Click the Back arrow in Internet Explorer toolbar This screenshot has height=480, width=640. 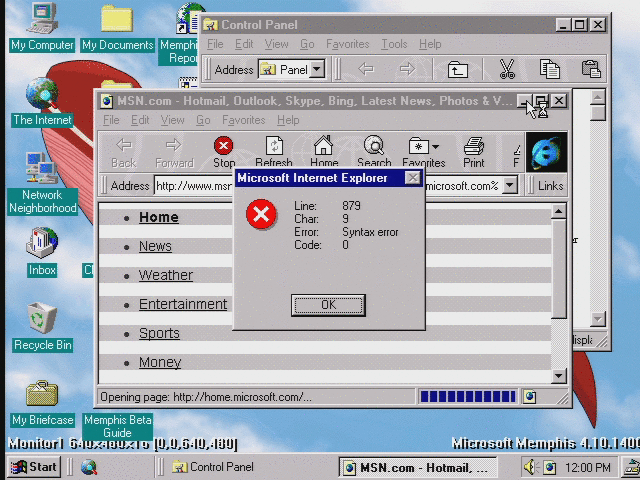124,145
